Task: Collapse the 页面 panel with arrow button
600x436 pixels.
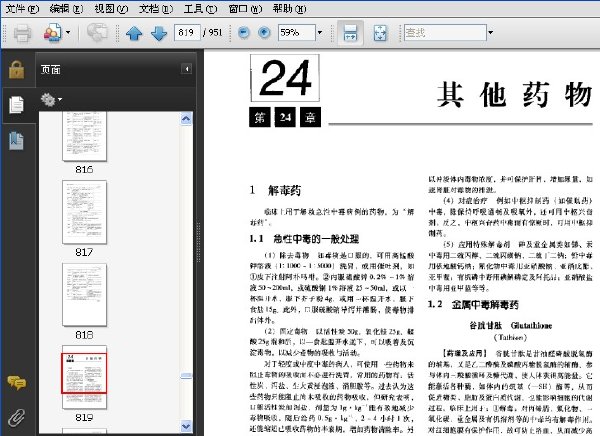Action: tap(186, 69)
